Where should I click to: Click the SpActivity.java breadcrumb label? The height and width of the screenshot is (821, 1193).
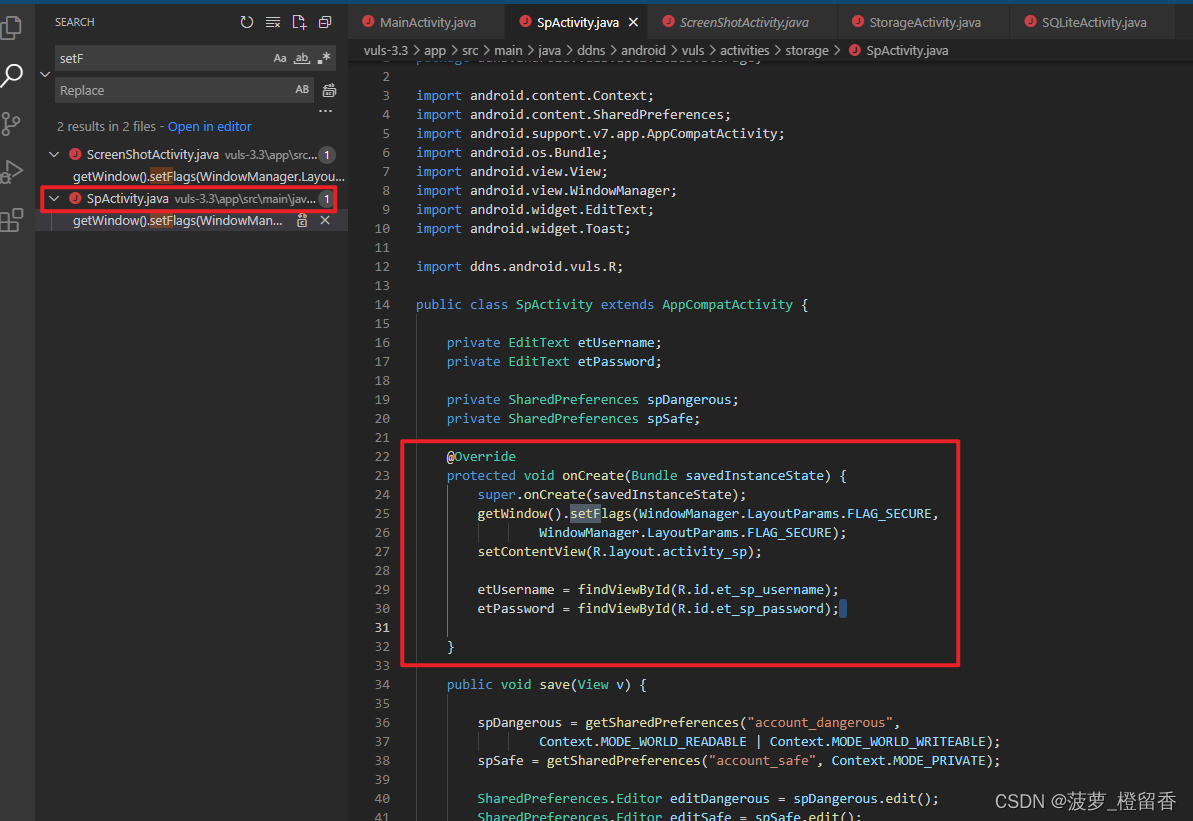pos(907,50)
